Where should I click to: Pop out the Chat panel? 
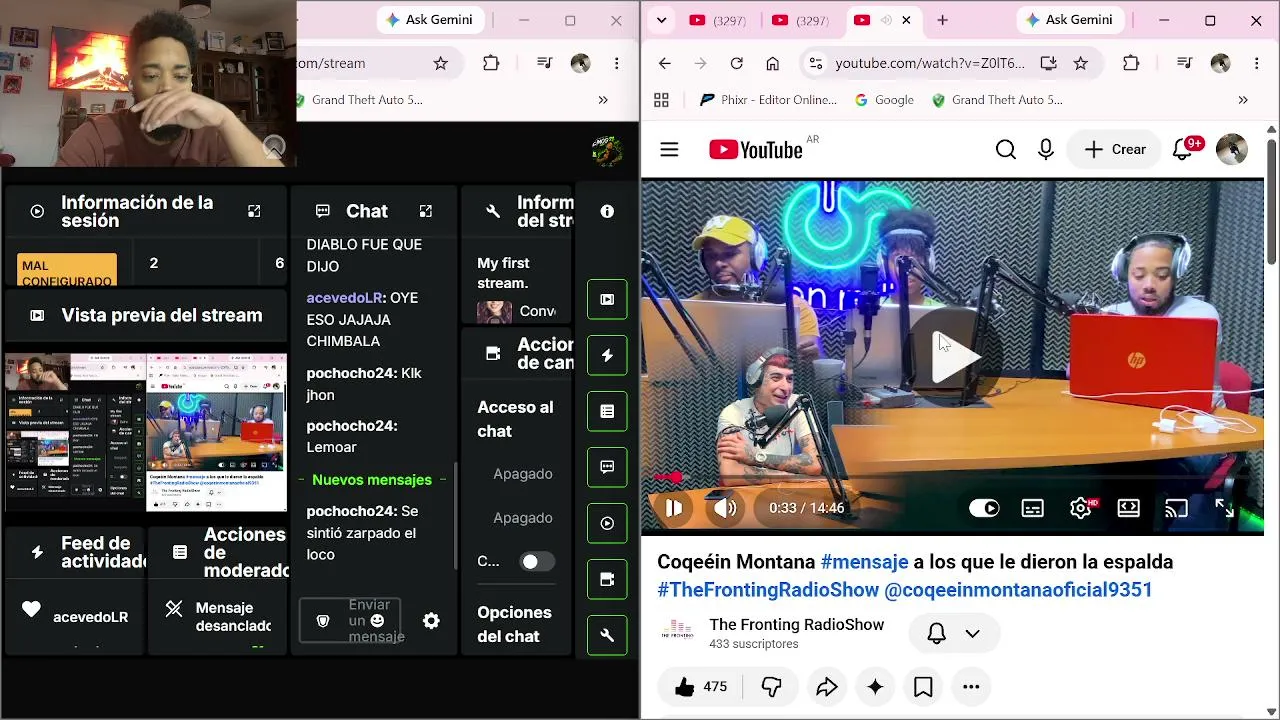coord(426,211)
